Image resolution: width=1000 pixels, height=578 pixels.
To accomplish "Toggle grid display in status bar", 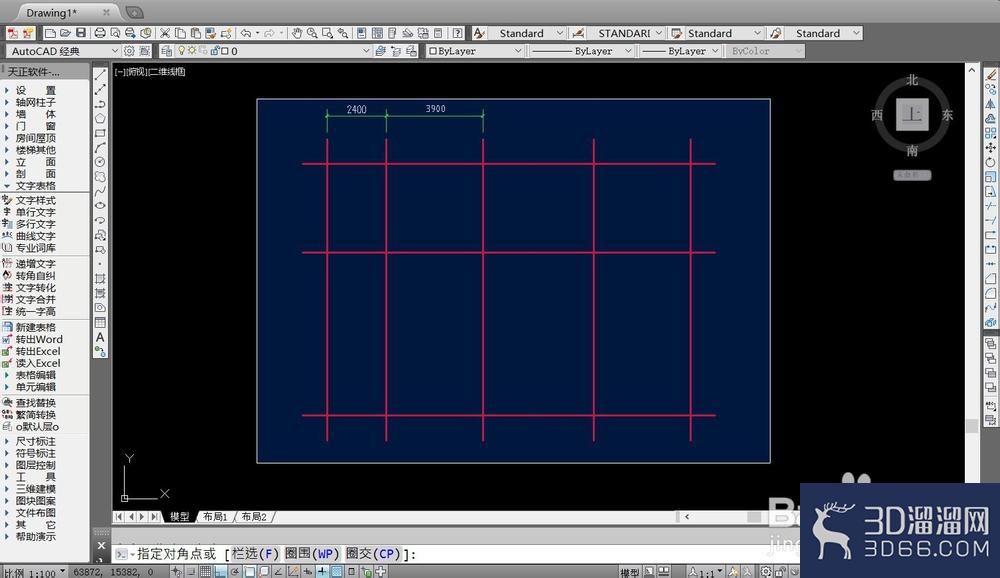I will click(x=206, y=572).
